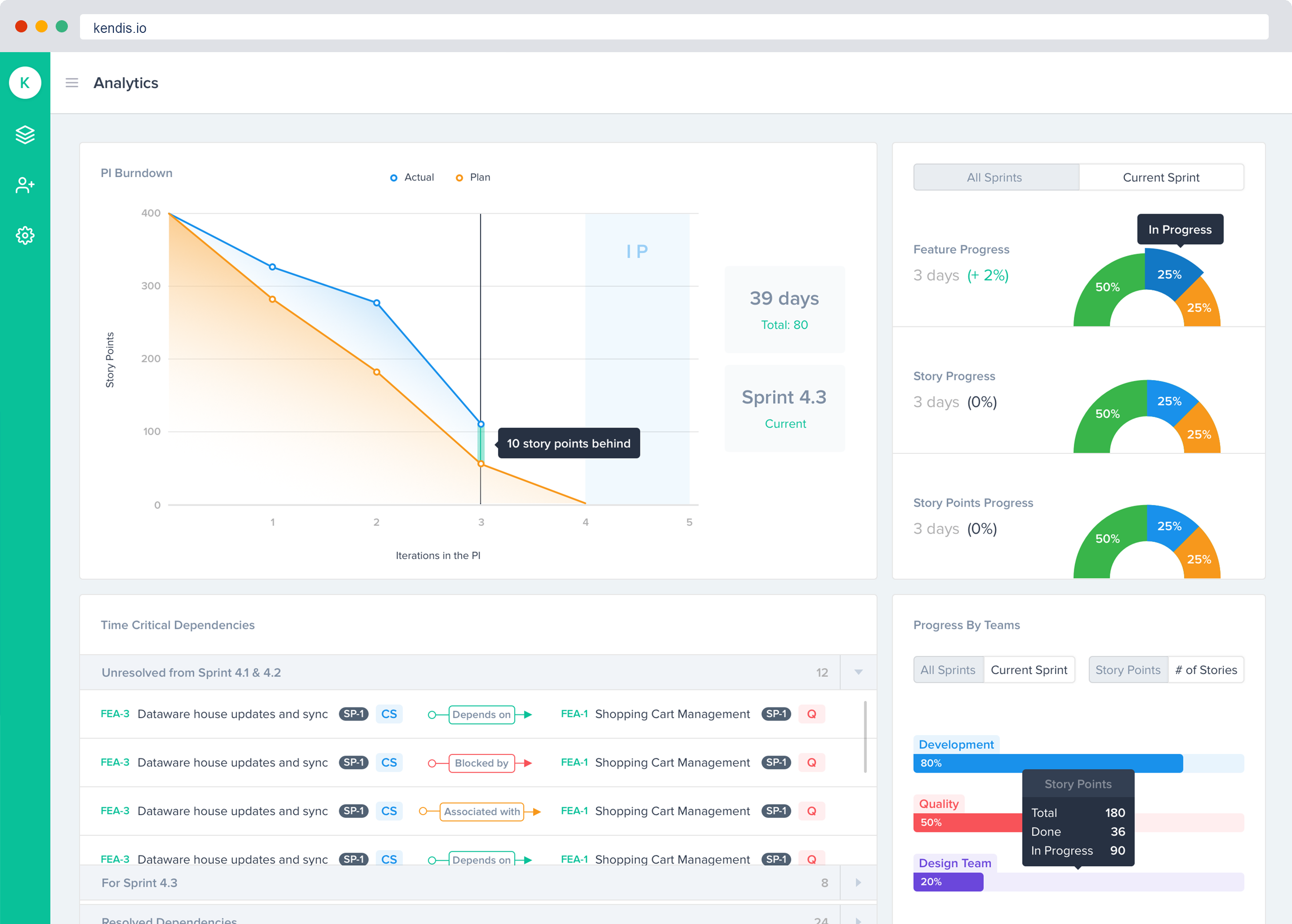Click Dataware house updates in Associated with row
The height and width of the screenshot is (924, 1292).
point(232,811)
